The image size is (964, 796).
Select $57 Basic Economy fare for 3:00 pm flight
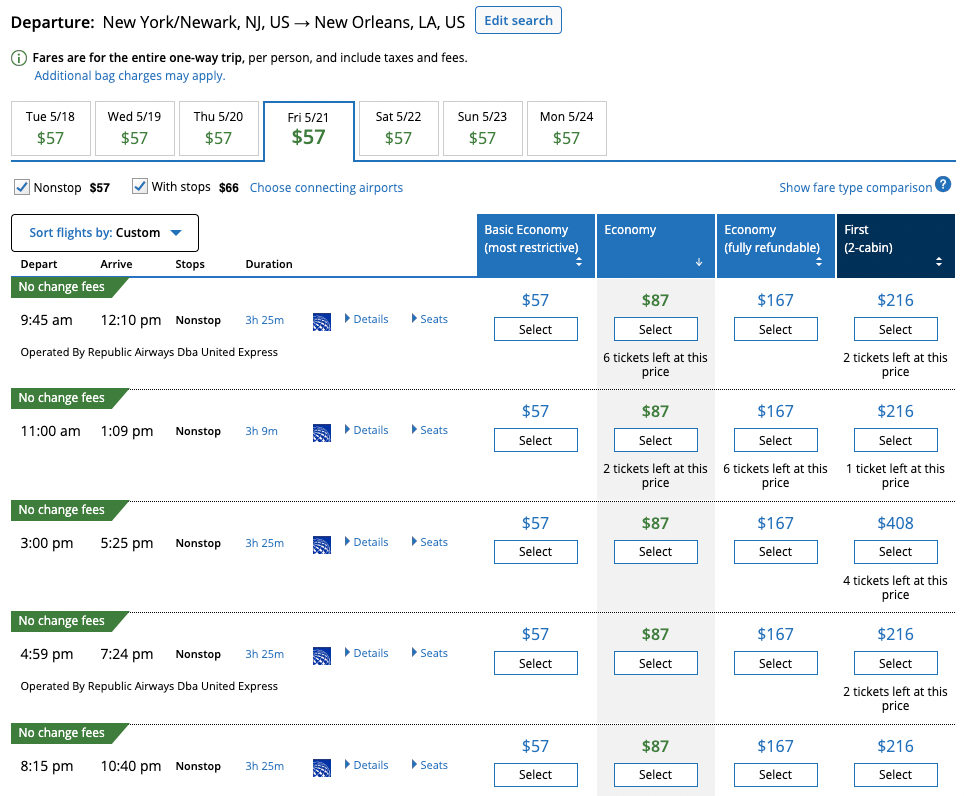tap(535, 552)
